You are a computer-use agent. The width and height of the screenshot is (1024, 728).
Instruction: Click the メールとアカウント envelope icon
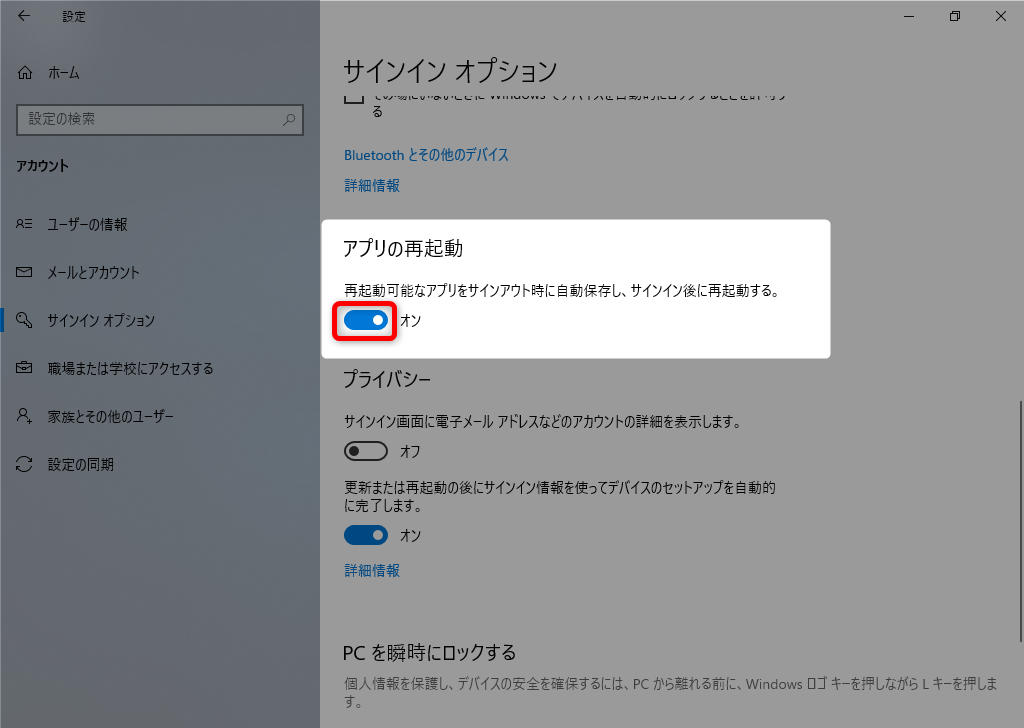pyautogui.click(x=26, y=273)
